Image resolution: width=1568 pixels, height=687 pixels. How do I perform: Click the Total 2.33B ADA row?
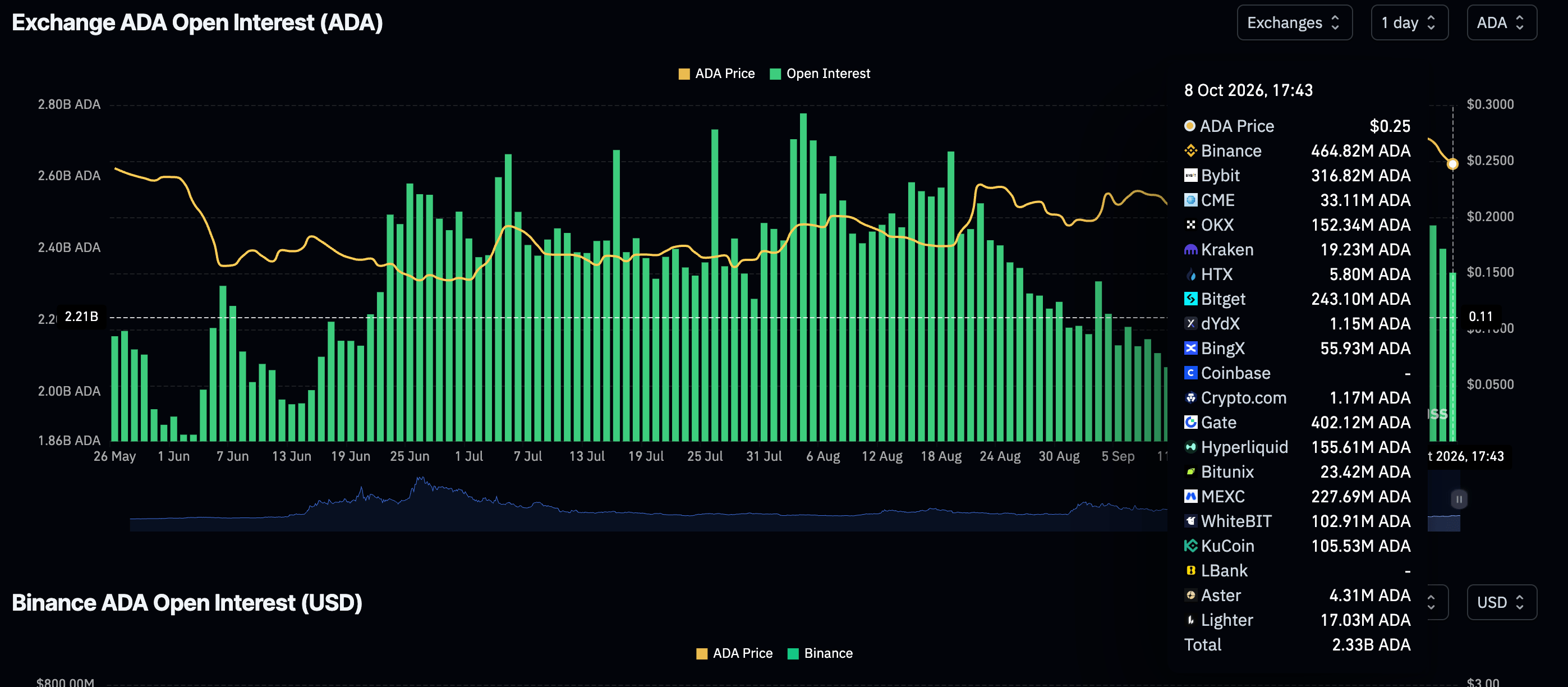(1297, 645)
